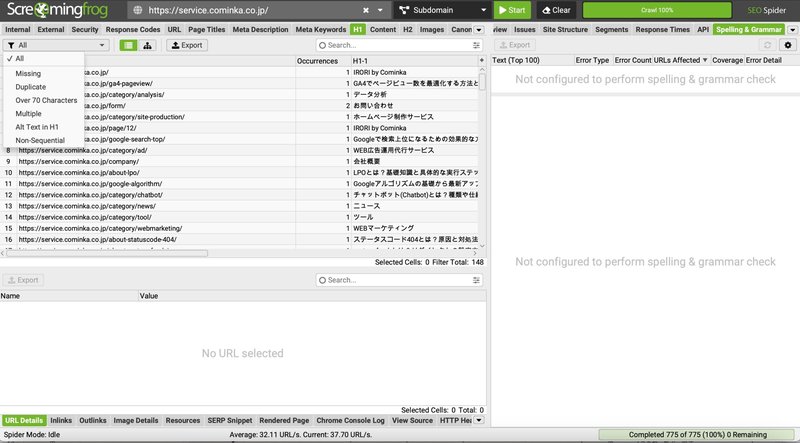This screenshot has height=443, width=800.
Task: Select the Missing filter option
Action: pyautogui.click(x=29, y=73)
